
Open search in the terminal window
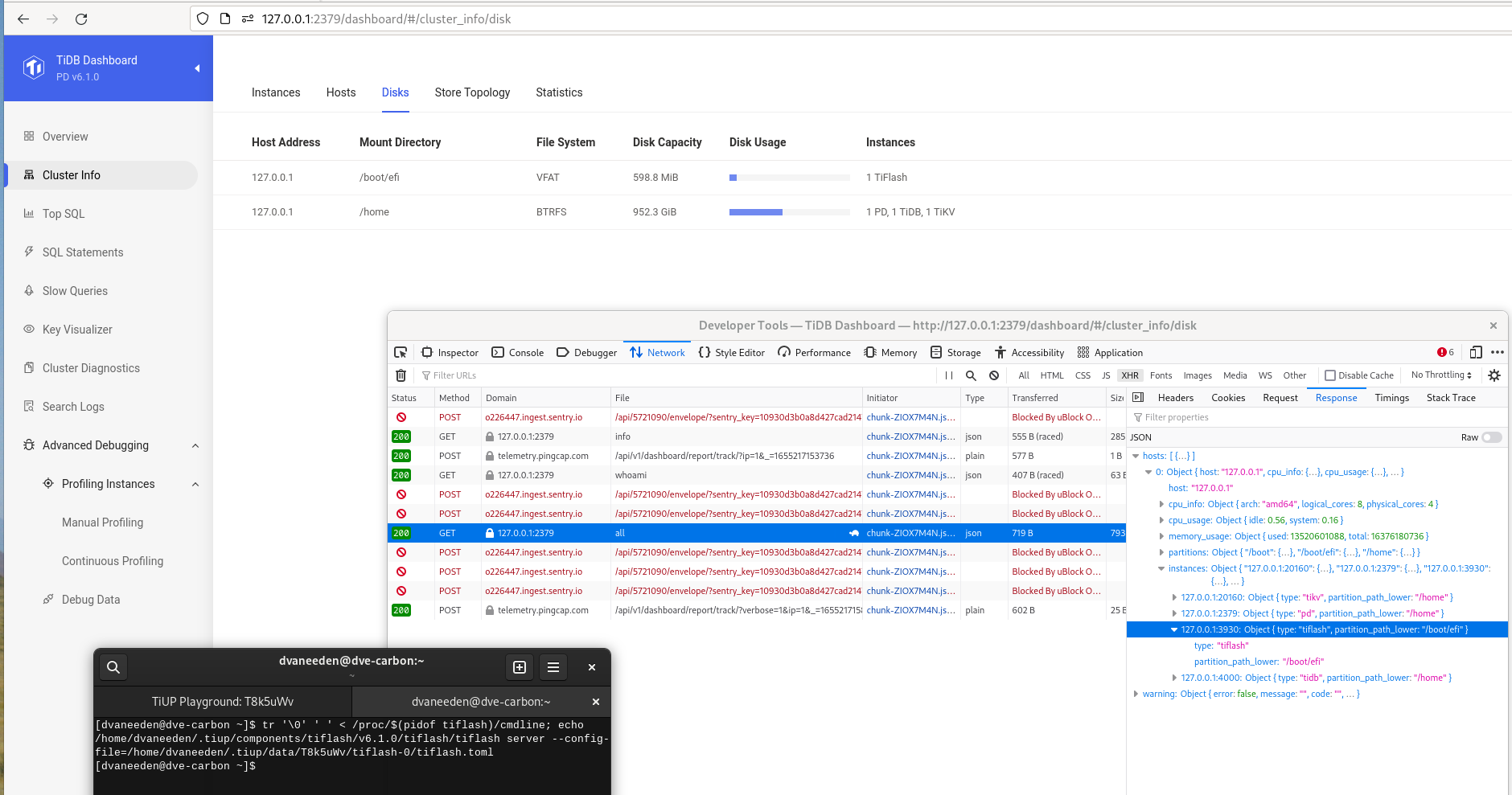click(113, 667)
